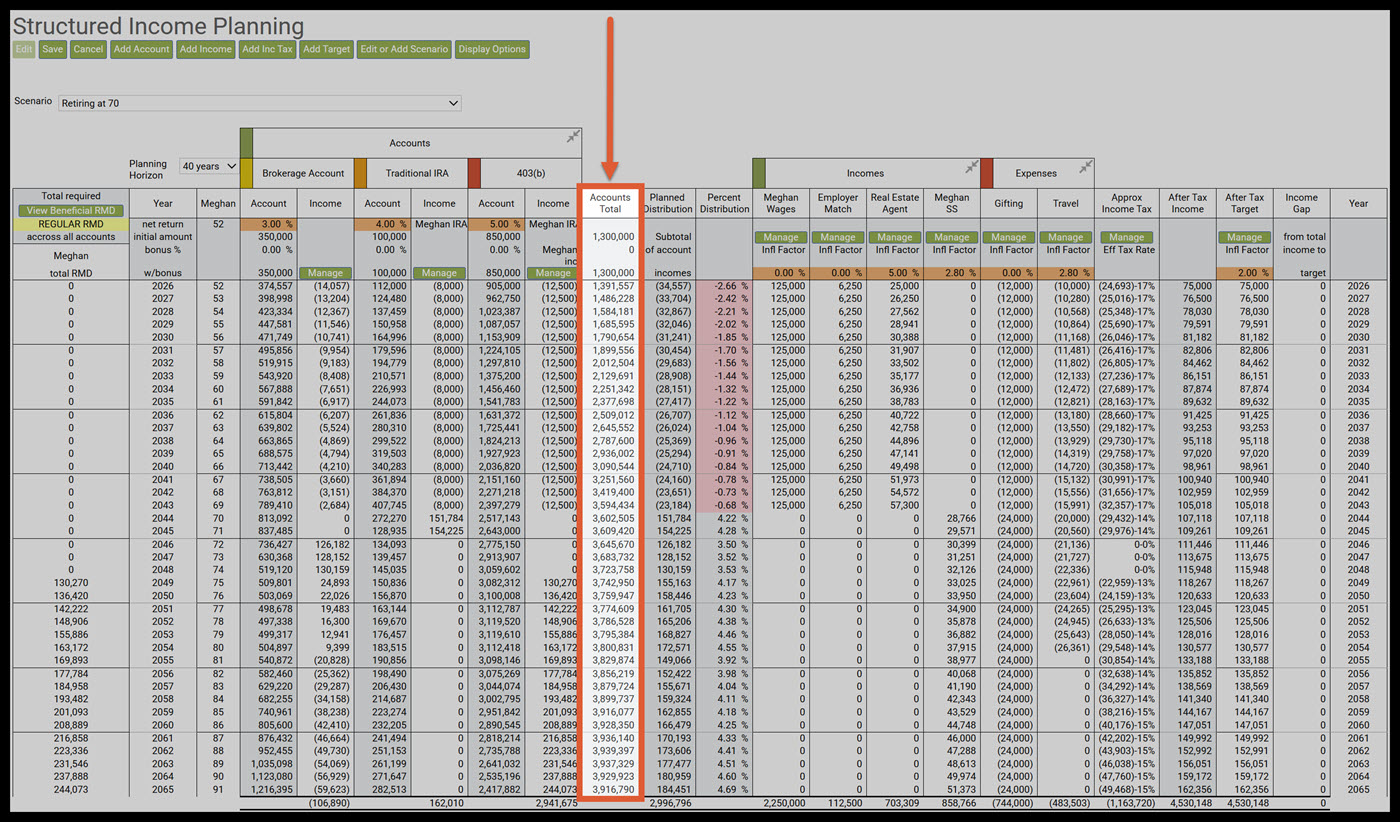The image size is (1400, 823).
Task: Click the Cancel button
Action: pyautogui.click(x=88, y=49)
